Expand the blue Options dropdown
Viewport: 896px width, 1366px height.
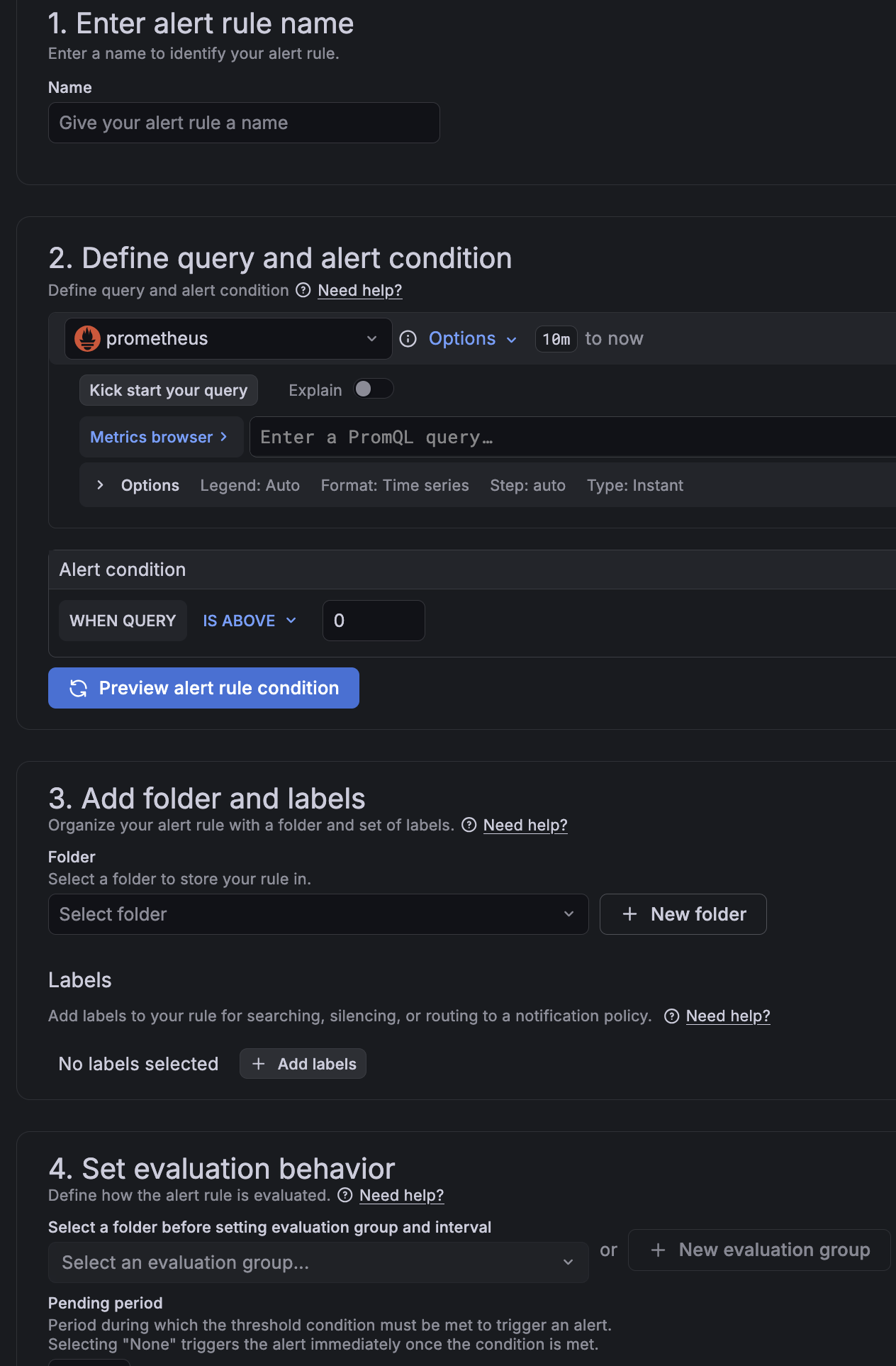tap(473, 339)
